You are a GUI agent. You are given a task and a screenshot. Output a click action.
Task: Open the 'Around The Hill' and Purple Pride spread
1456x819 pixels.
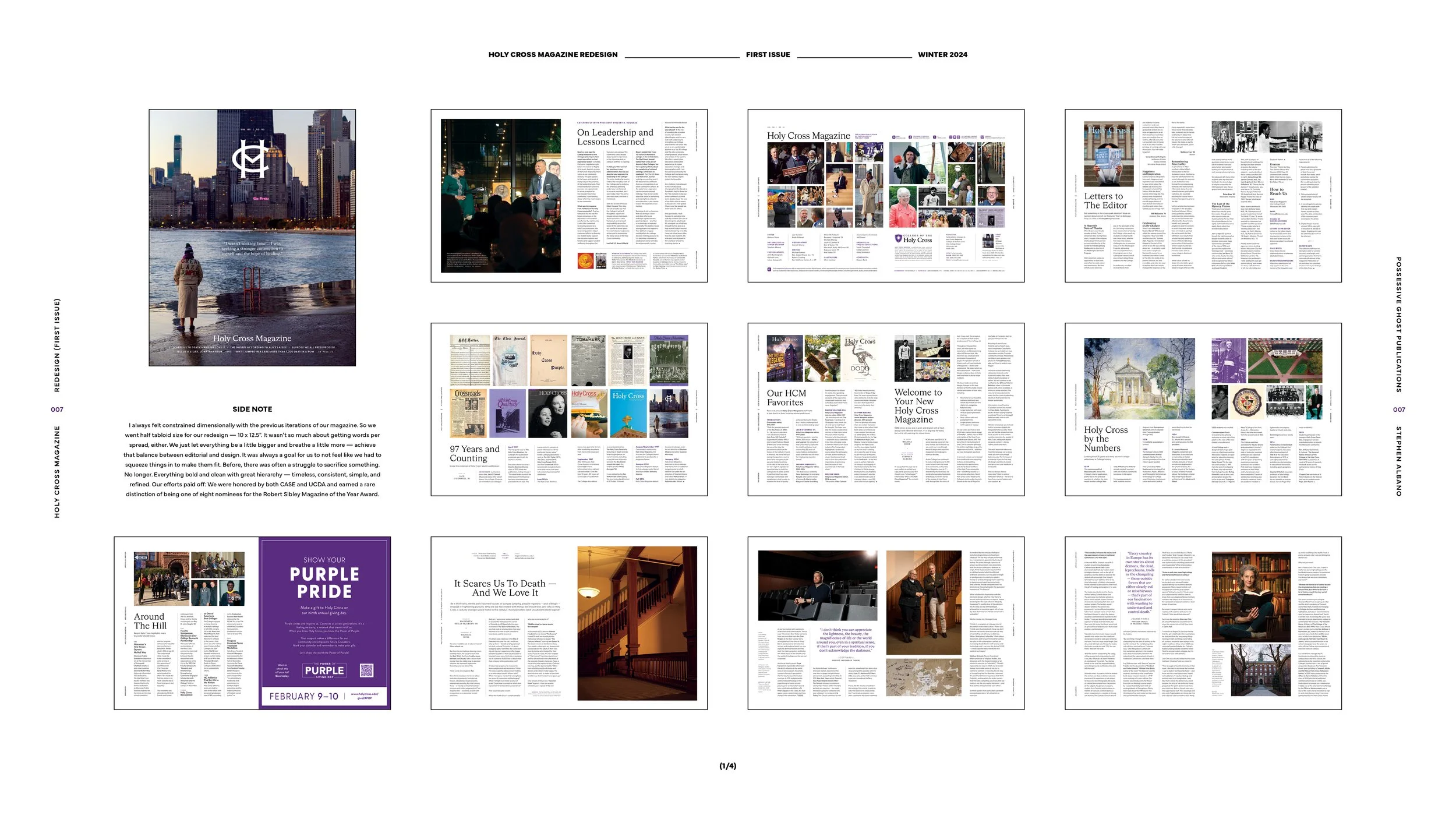point(252,623)
